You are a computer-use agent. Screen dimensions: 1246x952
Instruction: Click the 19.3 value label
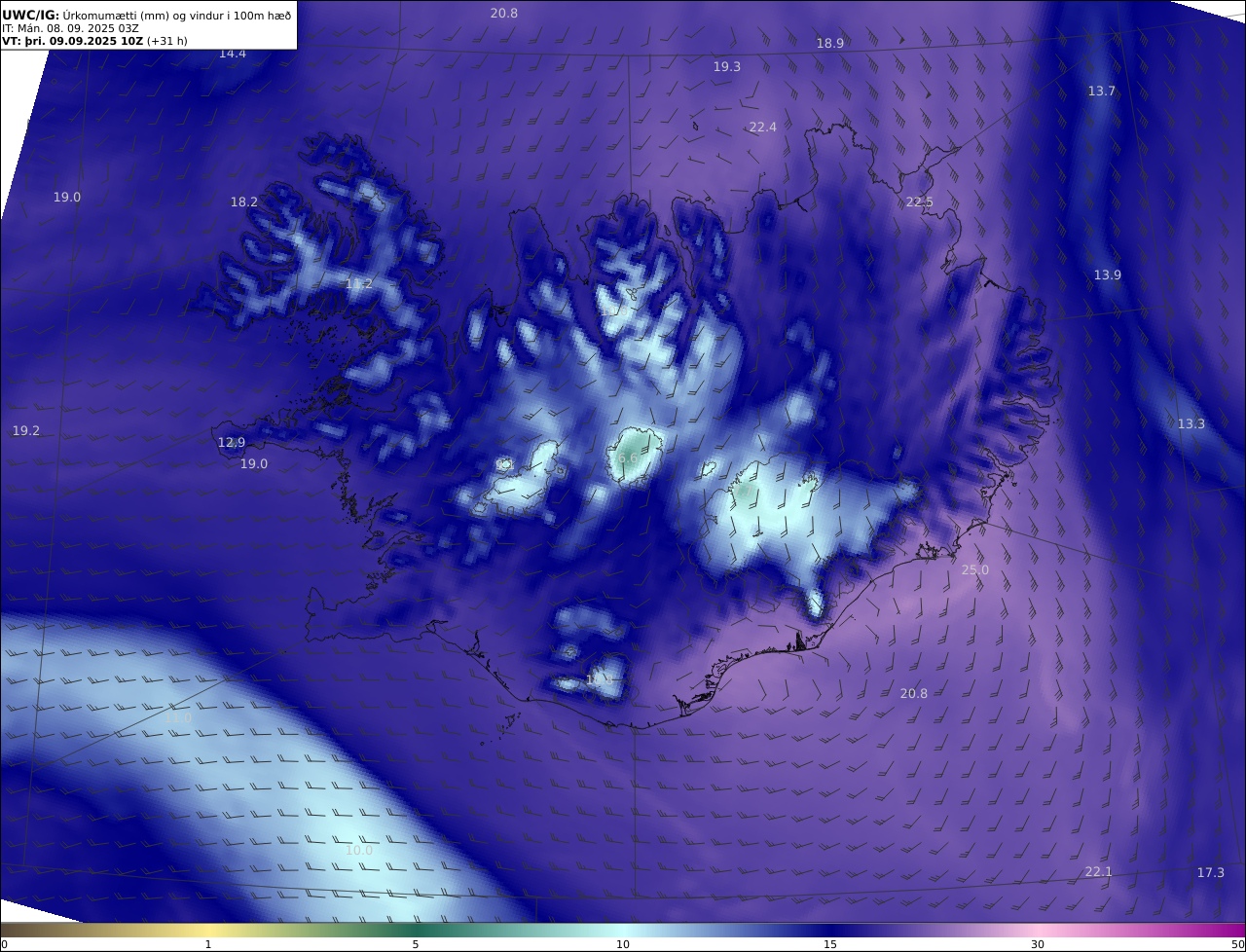(727, 67)
